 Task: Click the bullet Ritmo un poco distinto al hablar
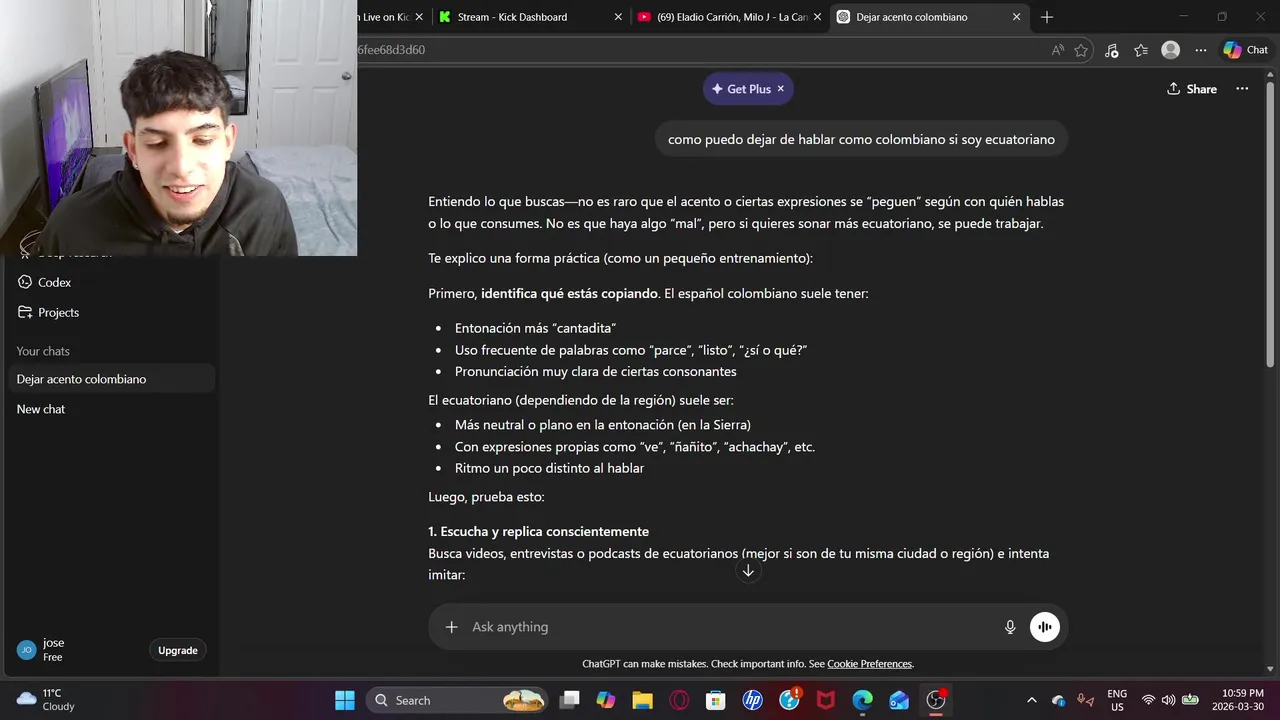click(549, 468)
